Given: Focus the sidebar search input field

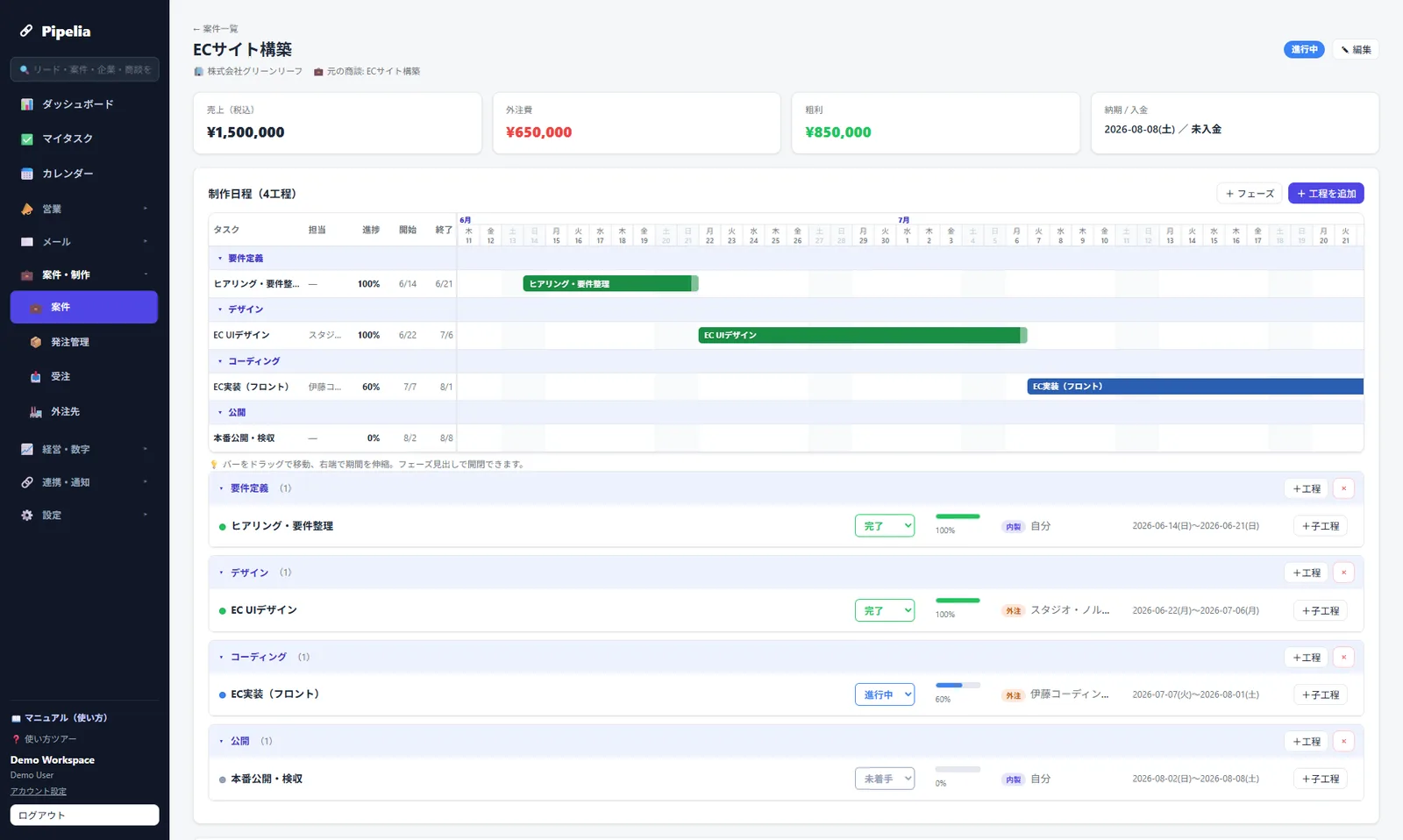Looking at the screenshot, I should (x=84, y=69).
